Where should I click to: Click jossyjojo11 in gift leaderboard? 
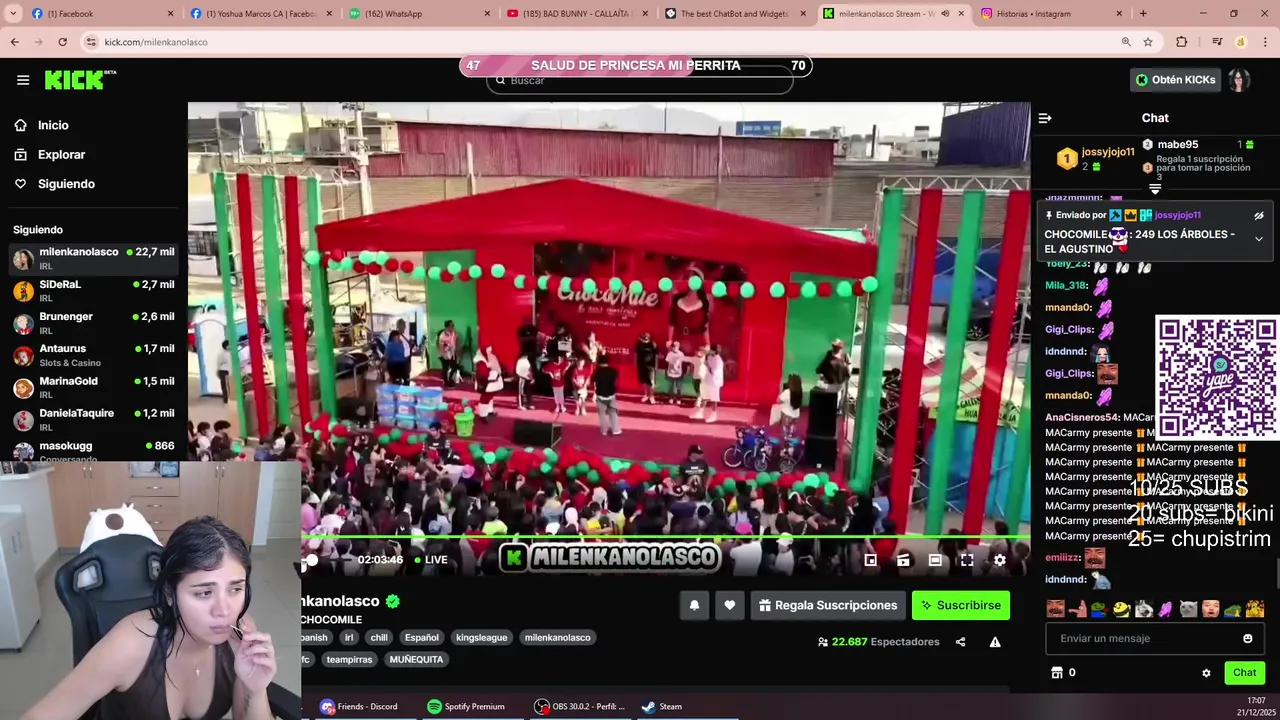pyautogui.click(x=1108, y=152)
